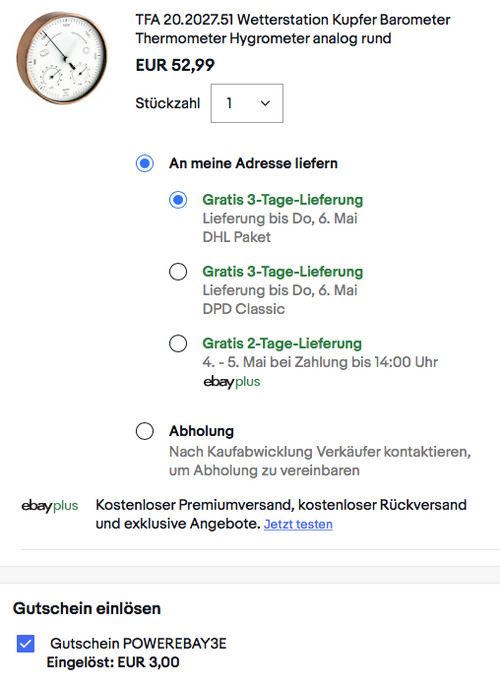Viewport: 500px width, 685px height.
Task: Click the TFA Wetterstation product title
Action: pyautogui.click(x=293, y=29)
